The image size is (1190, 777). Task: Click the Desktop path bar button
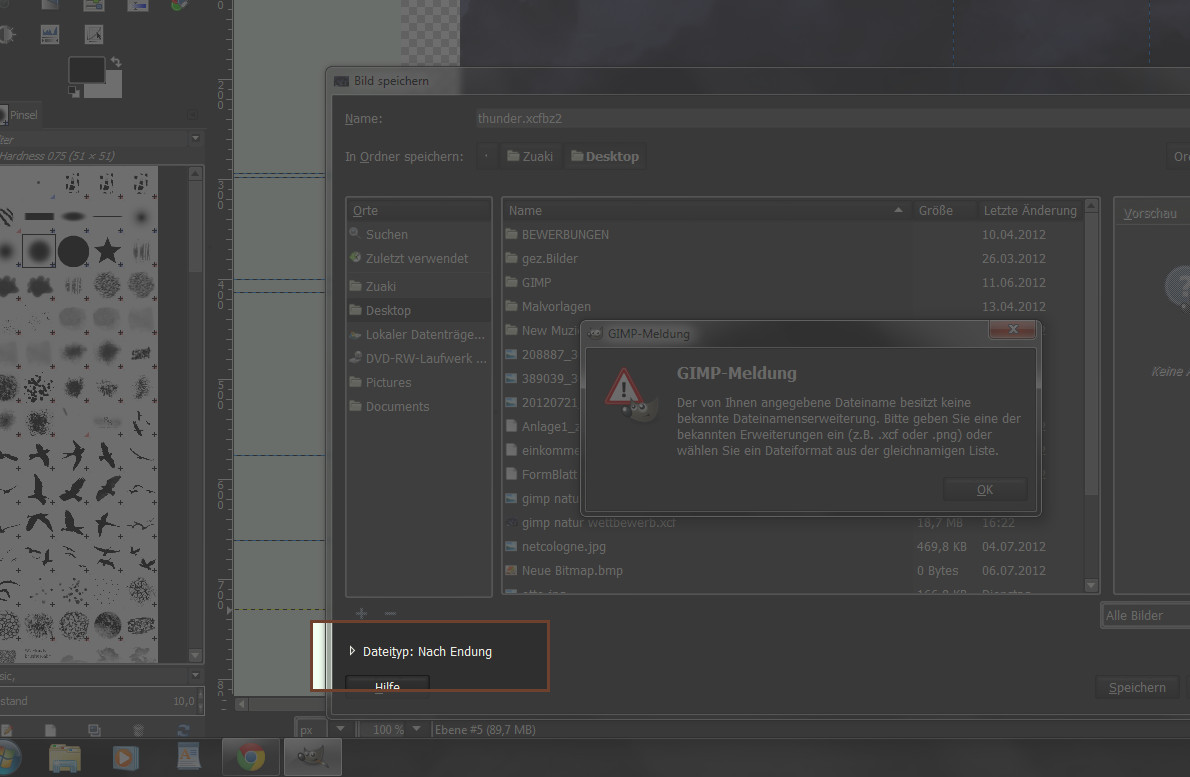click(605, 156)
